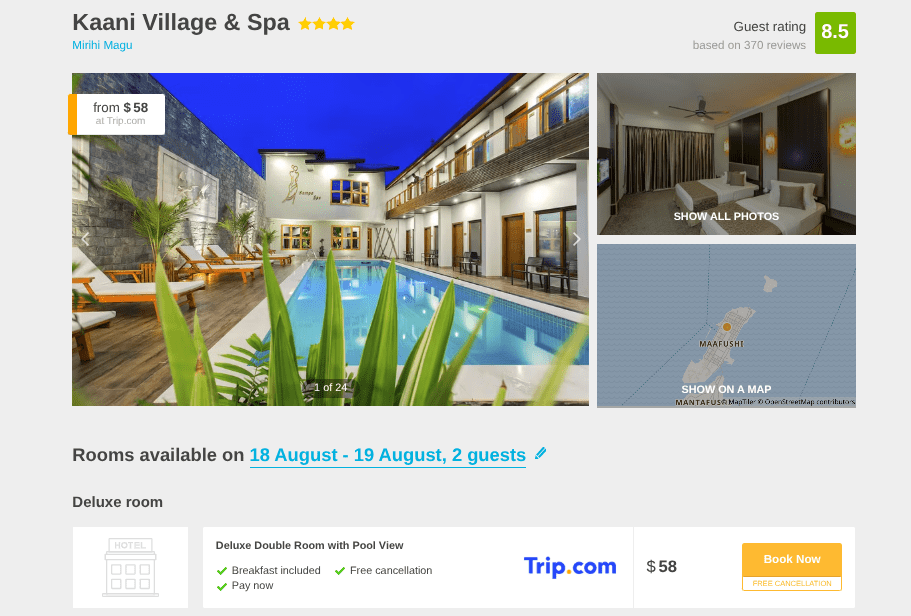Click the Pay now checkmark

221,586
